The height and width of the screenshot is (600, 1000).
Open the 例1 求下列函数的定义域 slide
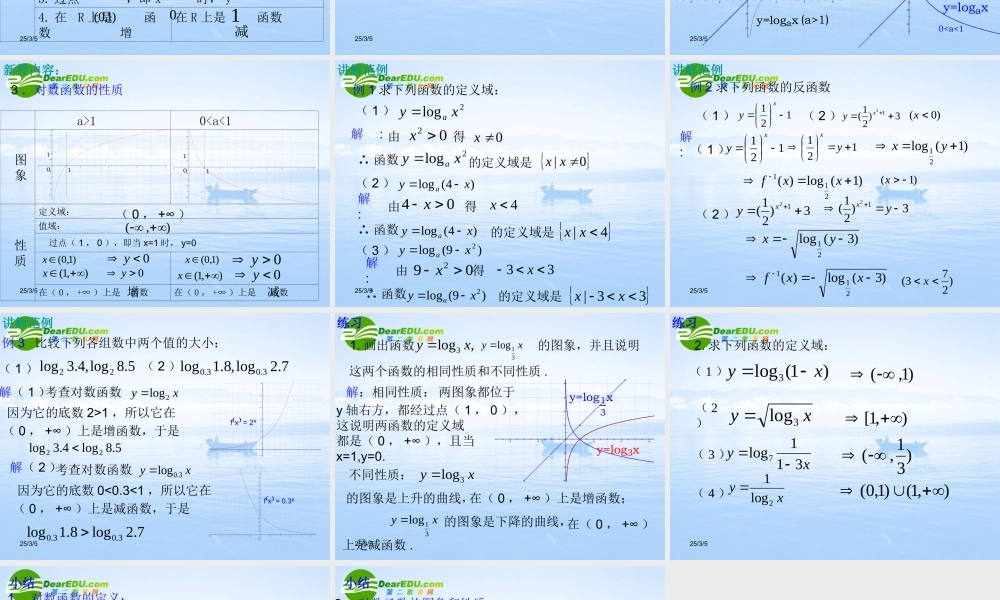(499, 184)
